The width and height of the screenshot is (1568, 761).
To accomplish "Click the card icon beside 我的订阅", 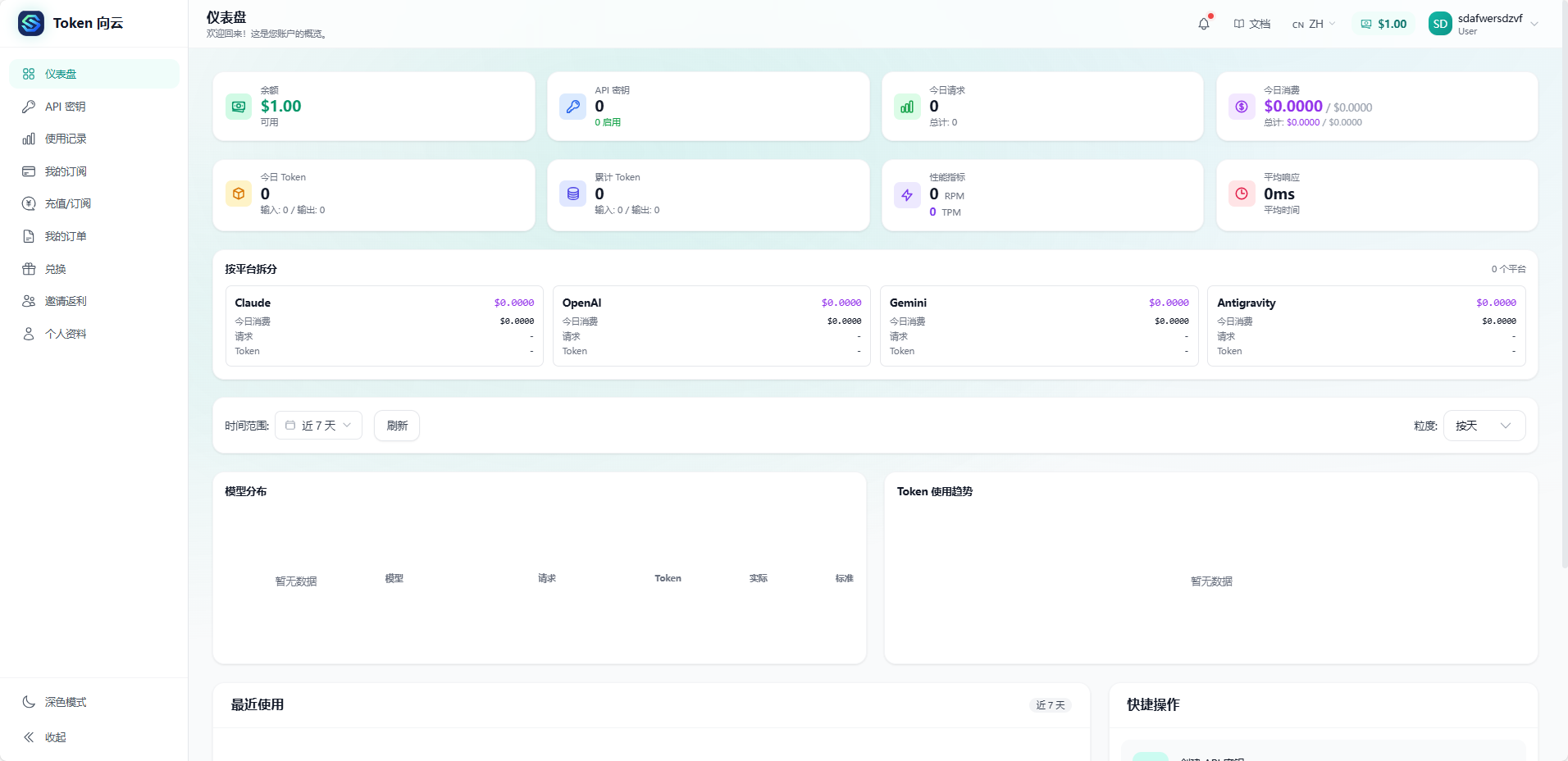I will 29,171.
